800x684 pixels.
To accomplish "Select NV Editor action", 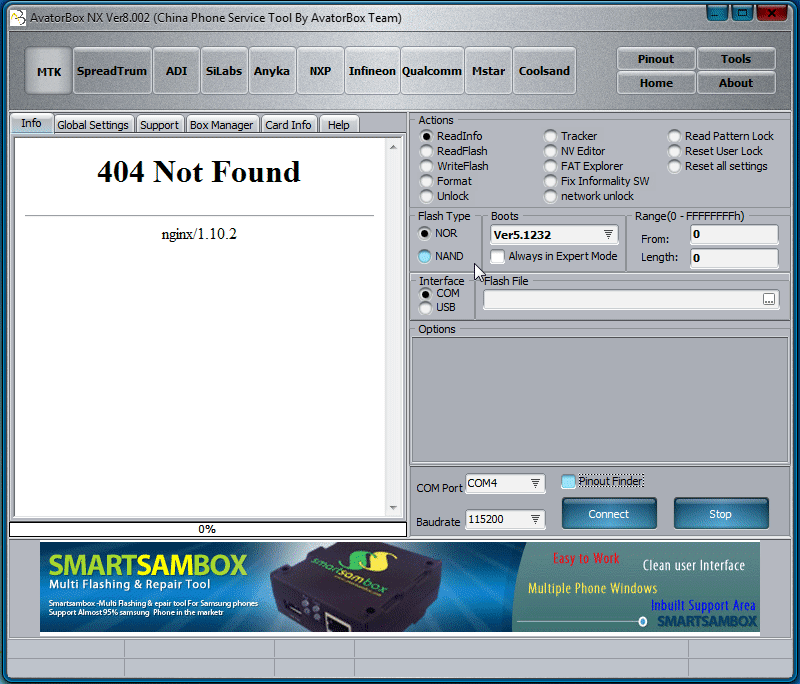I will (550, 151).
